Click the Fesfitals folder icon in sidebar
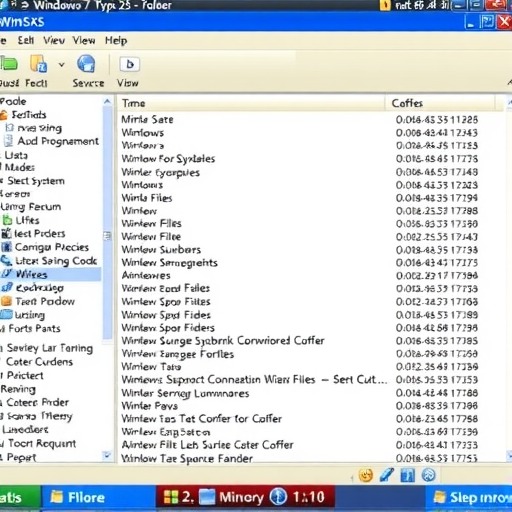512x512 pixels. point(3,115)
